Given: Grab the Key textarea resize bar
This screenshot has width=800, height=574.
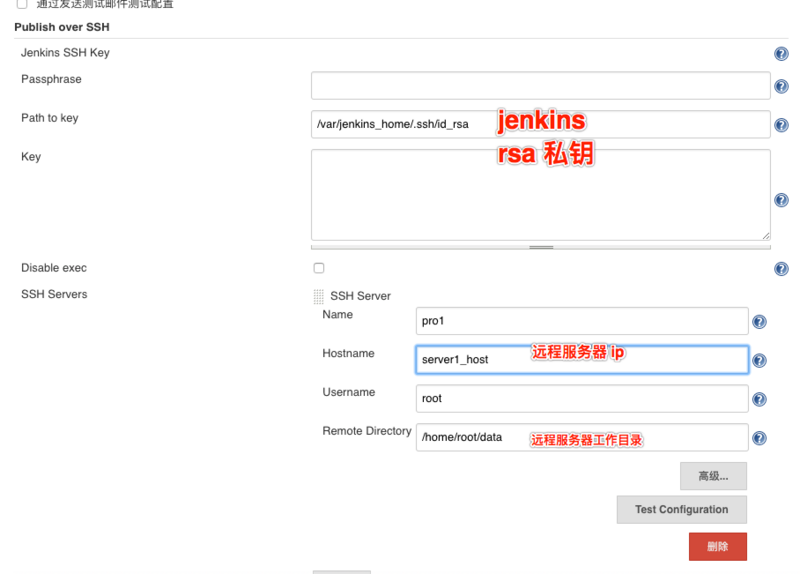Looking at the screenshot, I should [541, 247].
